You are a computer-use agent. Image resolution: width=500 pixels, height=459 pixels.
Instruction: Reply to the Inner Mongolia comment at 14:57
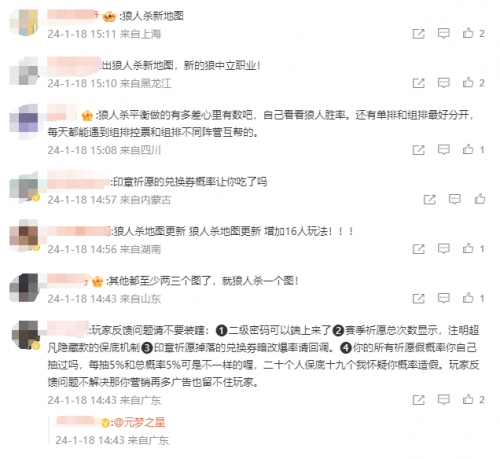[455, 199]
